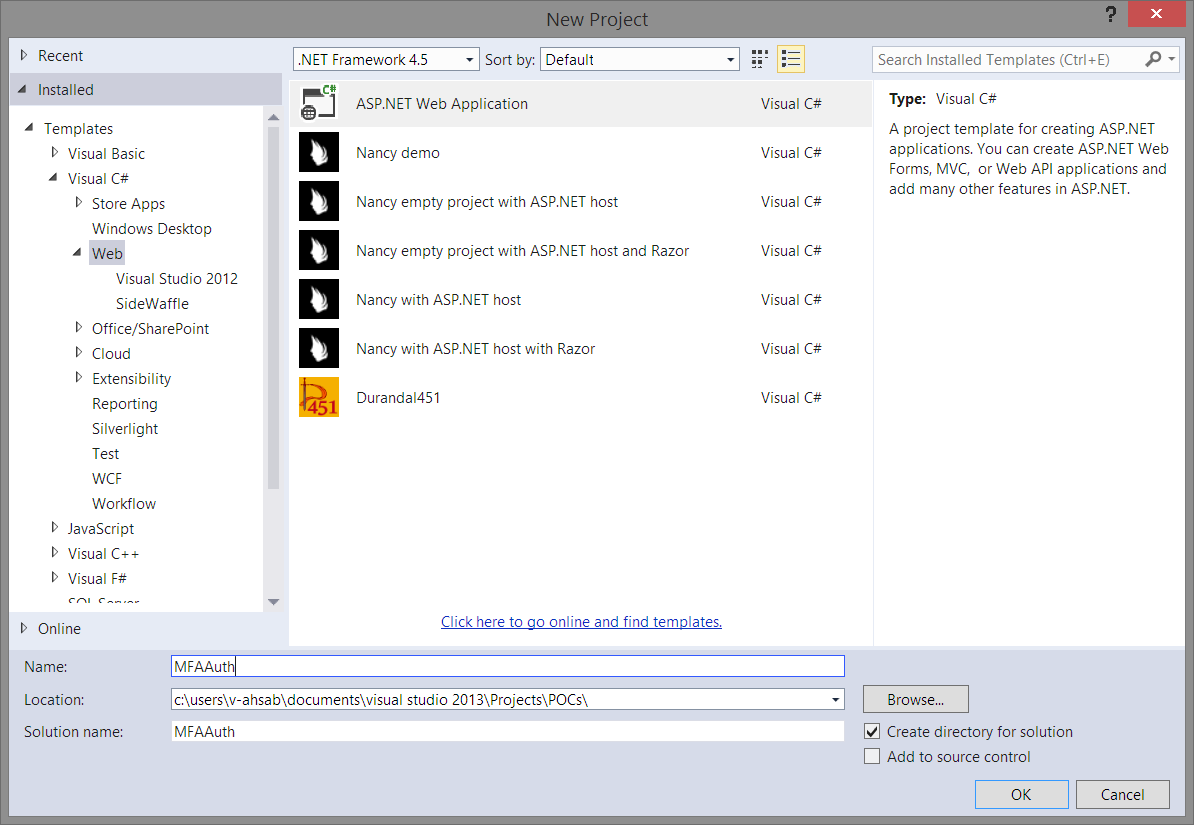
Task: Click the search magnifier icon
Action: point(1153,59)
